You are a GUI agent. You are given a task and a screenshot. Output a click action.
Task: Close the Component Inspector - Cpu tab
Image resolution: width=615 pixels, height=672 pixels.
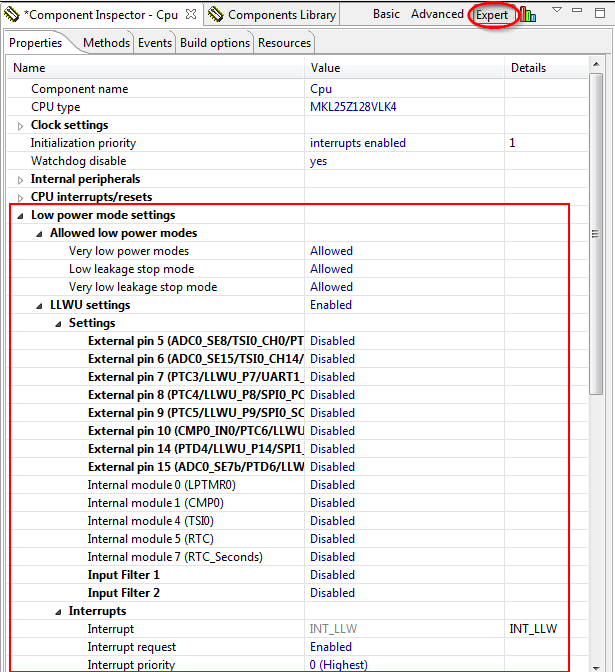pyautogui.click(x=191, y=15)
